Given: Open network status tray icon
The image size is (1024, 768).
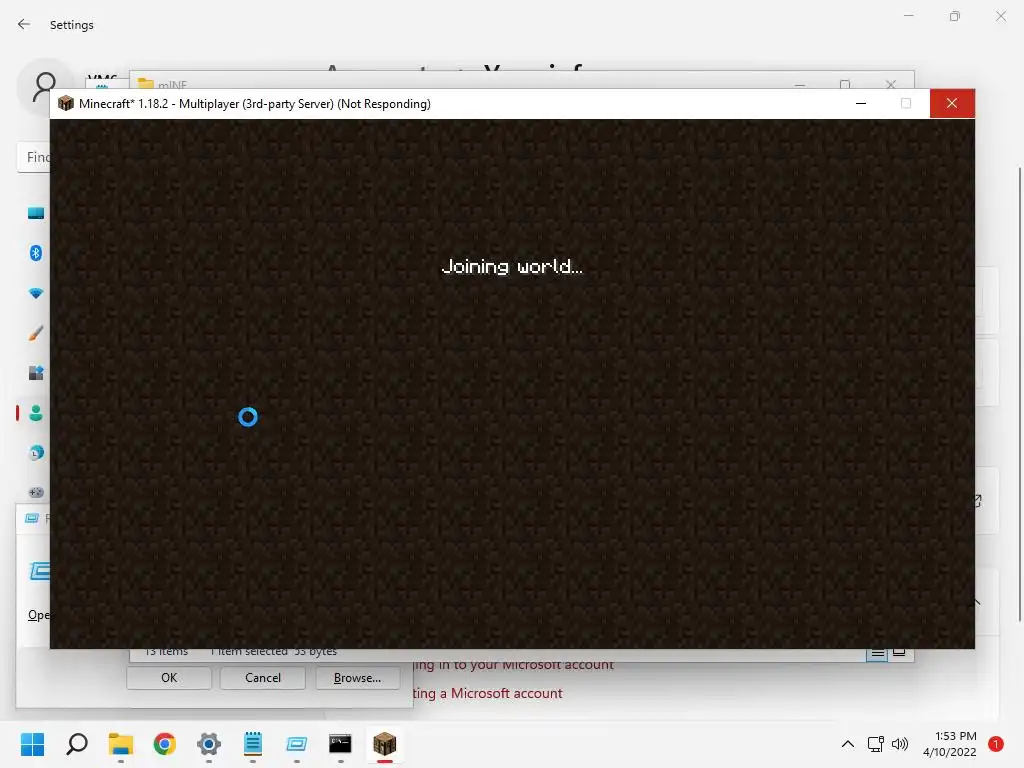Looking at the screenshot, I should click(x=876, y=744).
